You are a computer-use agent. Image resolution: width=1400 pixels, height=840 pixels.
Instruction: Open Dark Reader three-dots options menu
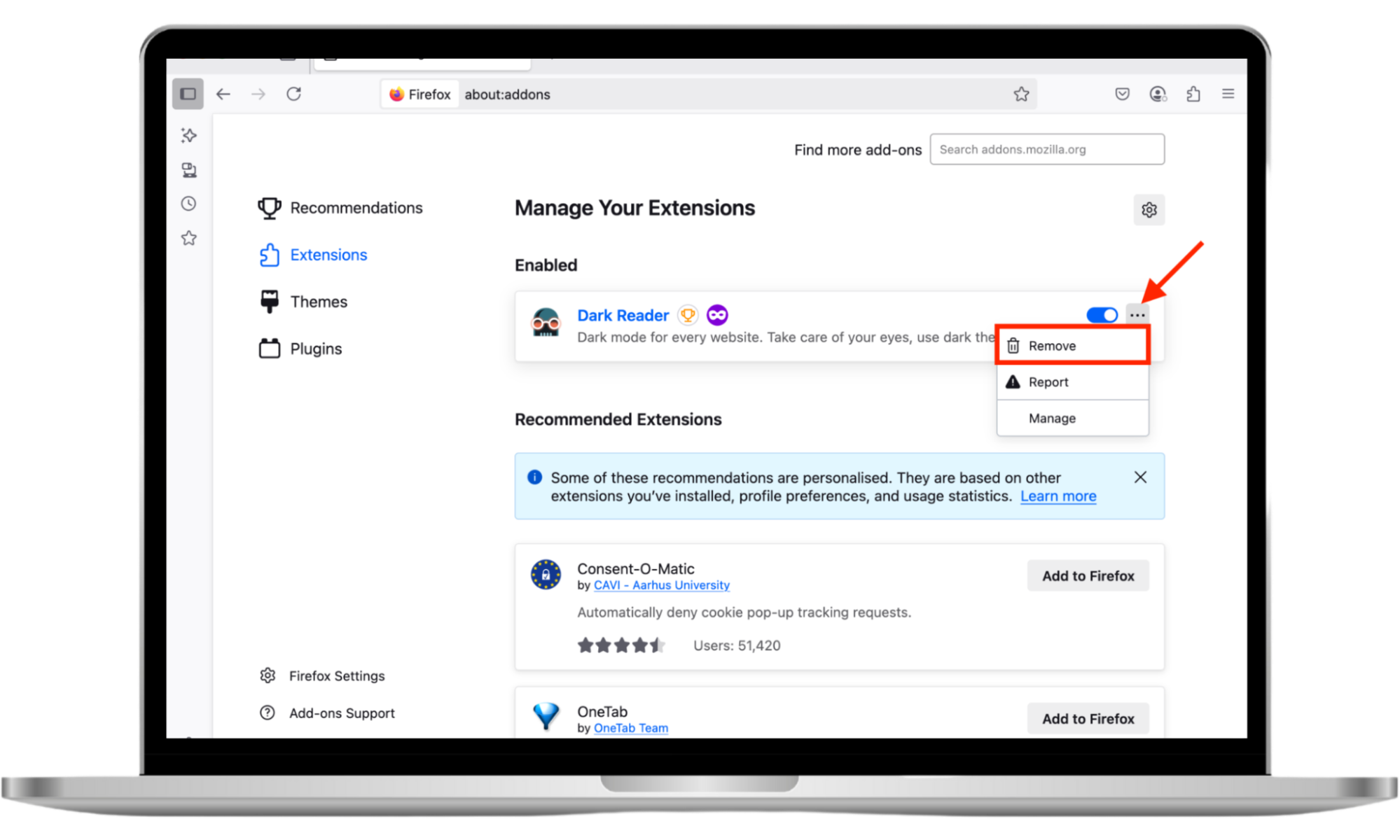[x=1137, y=315]
